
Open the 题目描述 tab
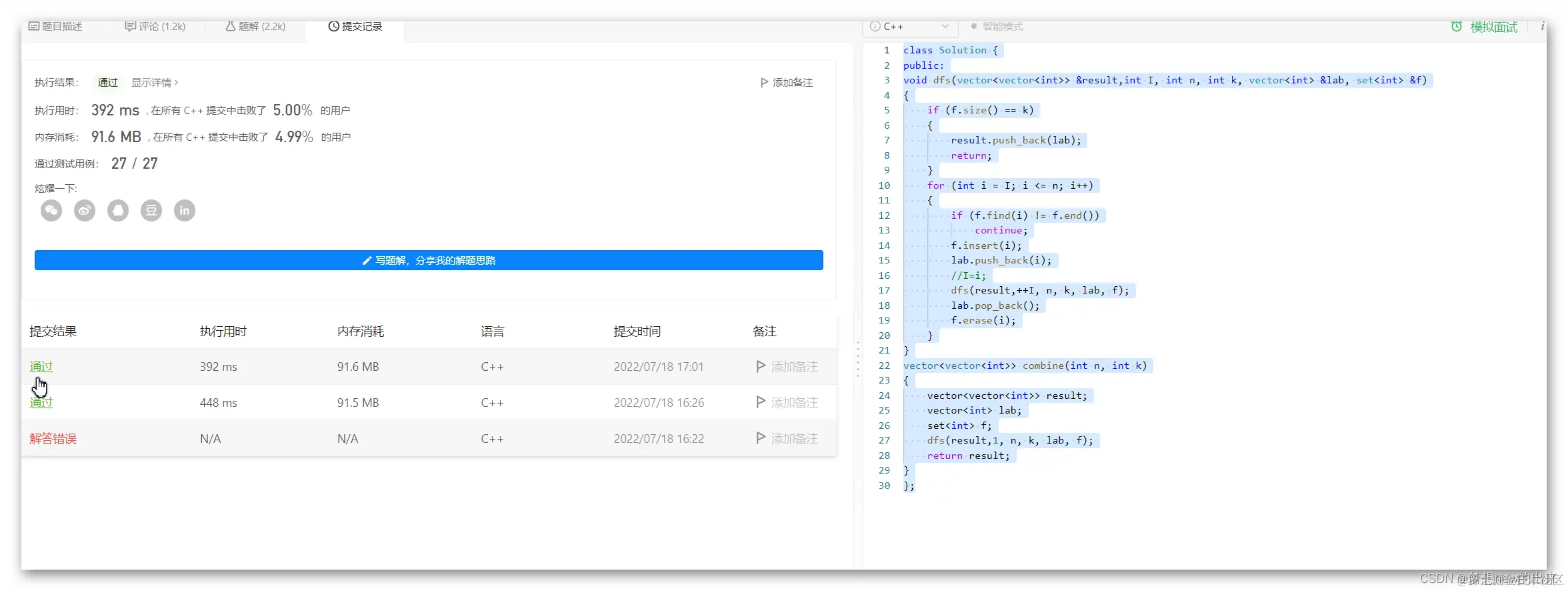(x=55, y=27)
